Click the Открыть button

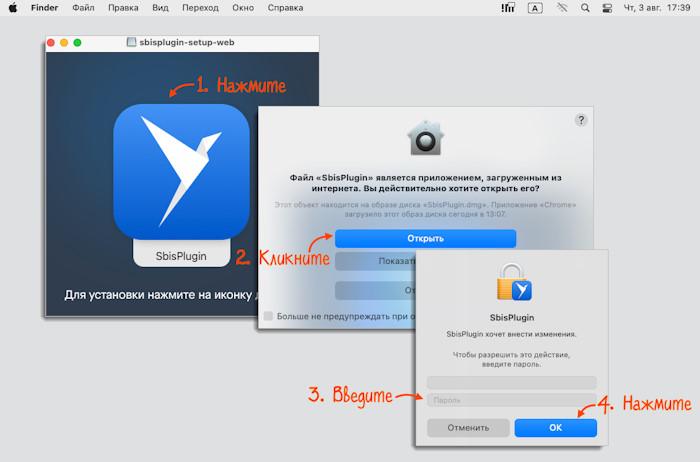tap(425, 238)
